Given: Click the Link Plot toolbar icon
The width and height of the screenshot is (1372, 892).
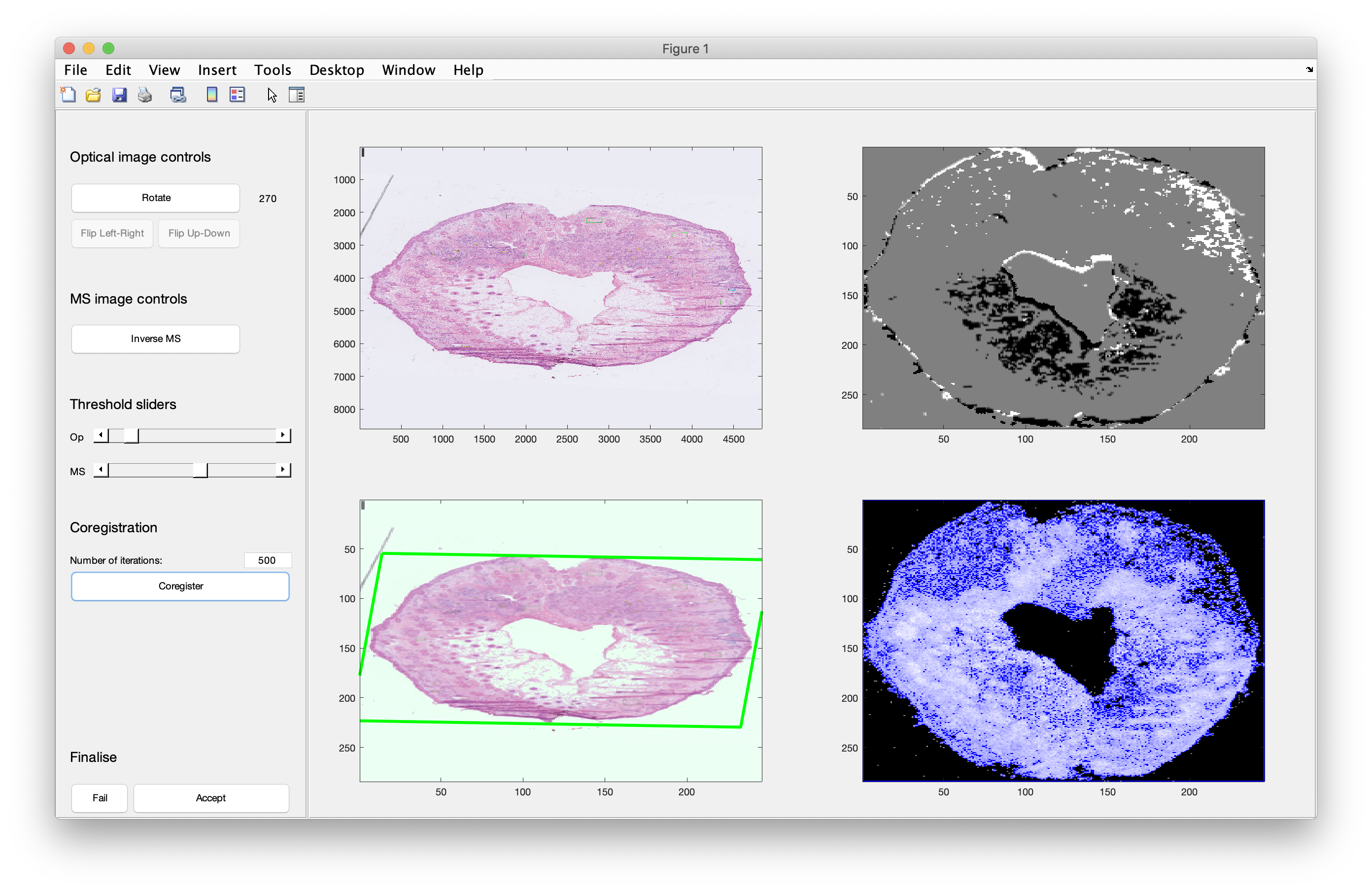Looking at the screenshot, I should pos(178,95).
